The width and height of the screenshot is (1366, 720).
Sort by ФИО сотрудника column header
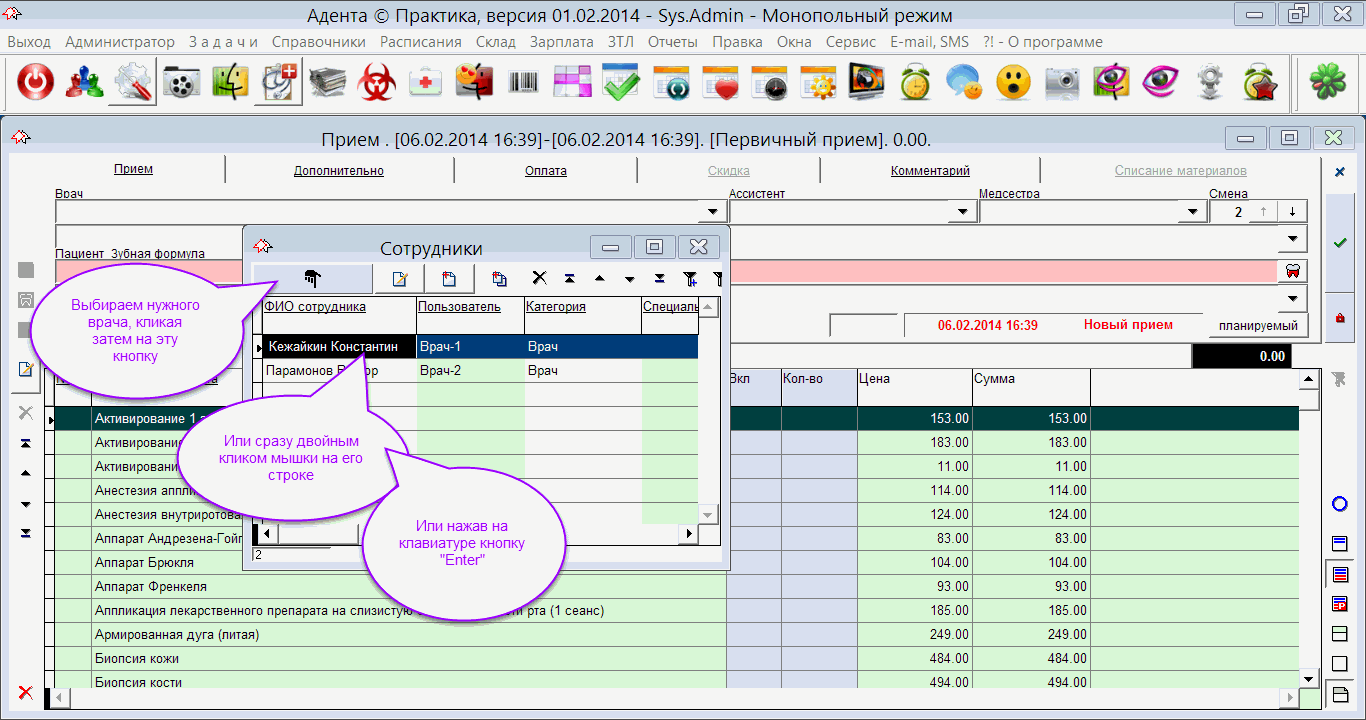[x=316, y=307]
